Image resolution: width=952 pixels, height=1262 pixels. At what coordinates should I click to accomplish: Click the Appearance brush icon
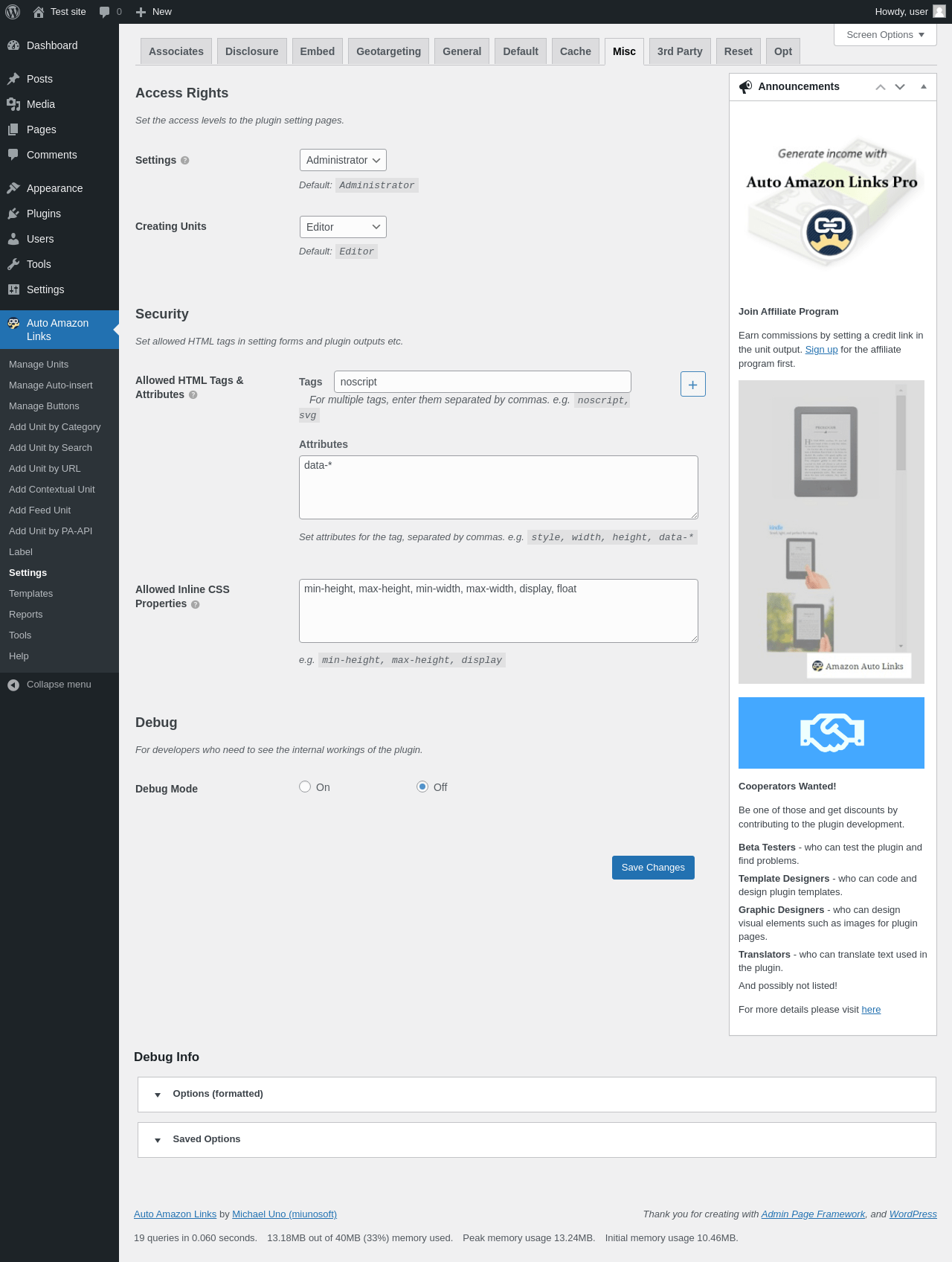[13, 188]
